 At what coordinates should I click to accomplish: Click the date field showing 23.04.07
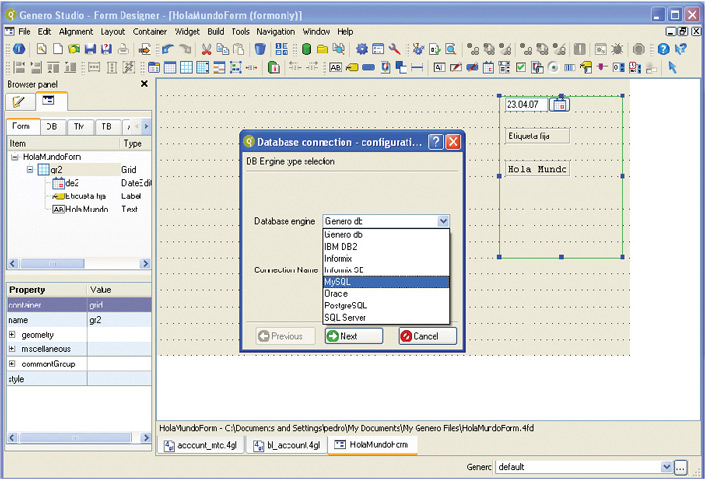point(525,104)
